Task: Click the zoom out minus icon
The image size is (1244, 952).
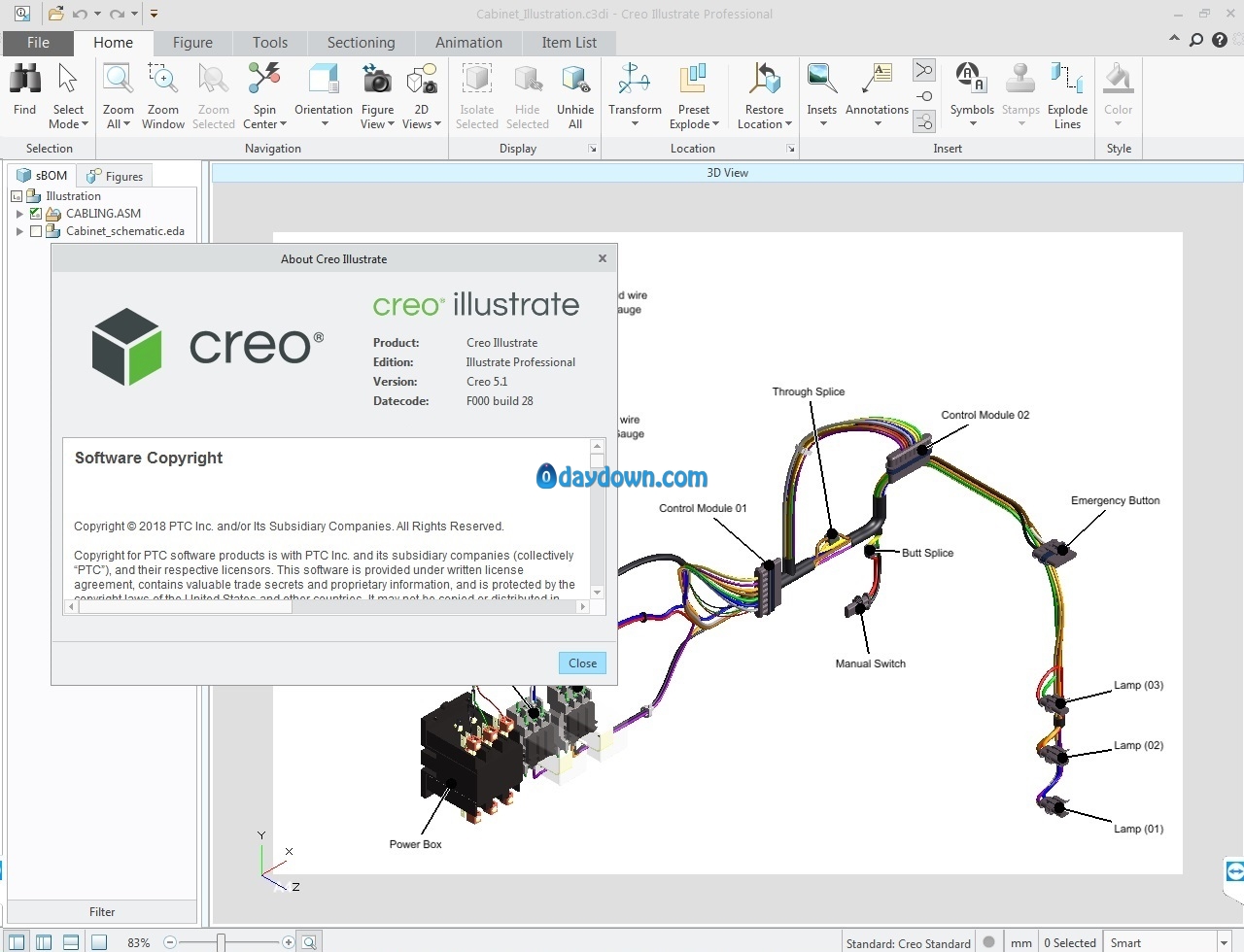Action: click(170, 942)
